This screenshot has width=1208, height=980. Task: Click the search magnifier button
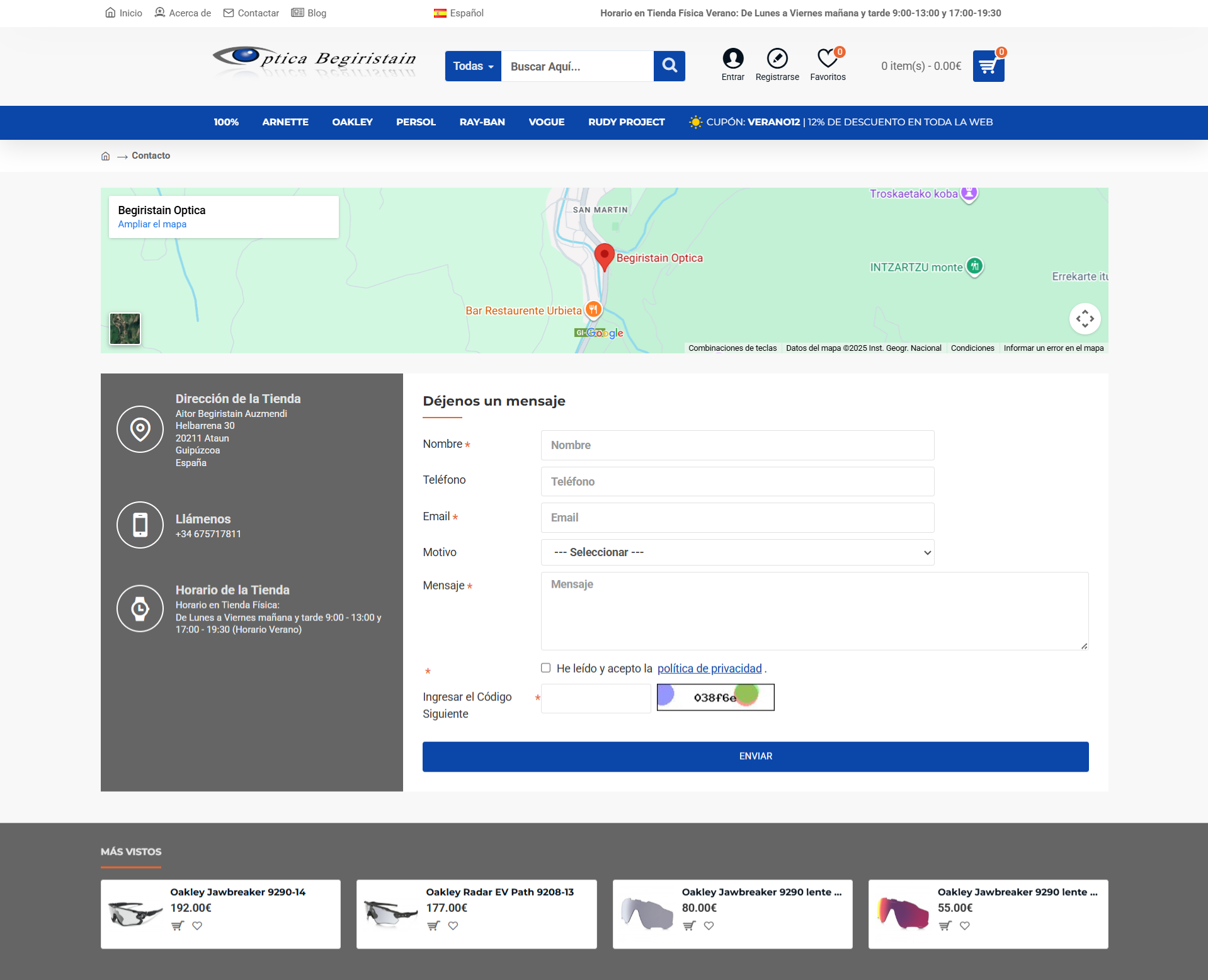tap(669, 66)
